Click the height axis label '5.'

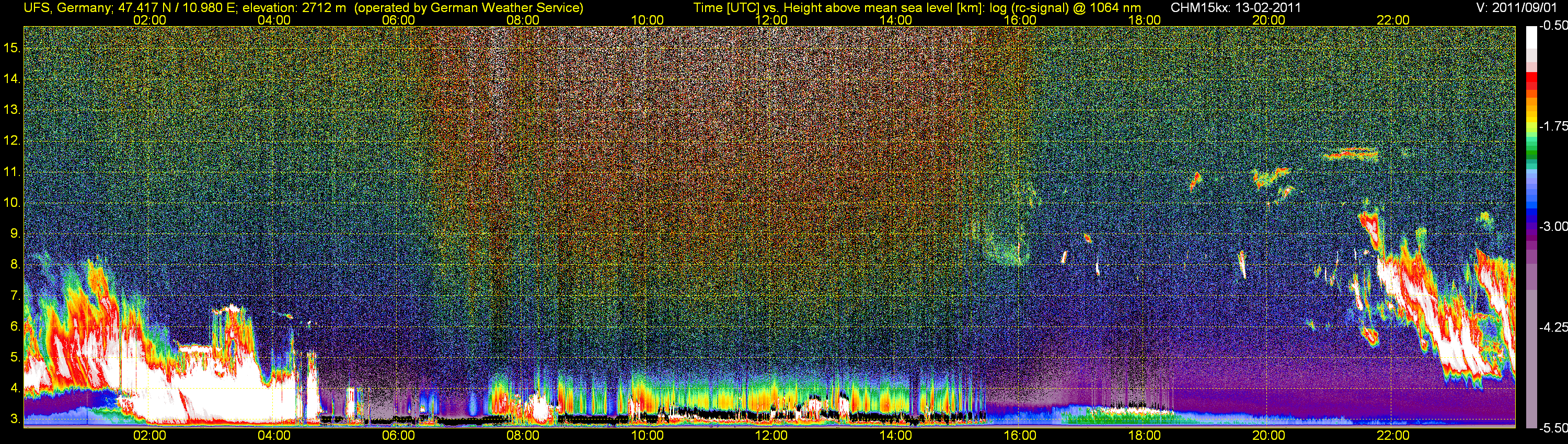[x=15, y=358]
